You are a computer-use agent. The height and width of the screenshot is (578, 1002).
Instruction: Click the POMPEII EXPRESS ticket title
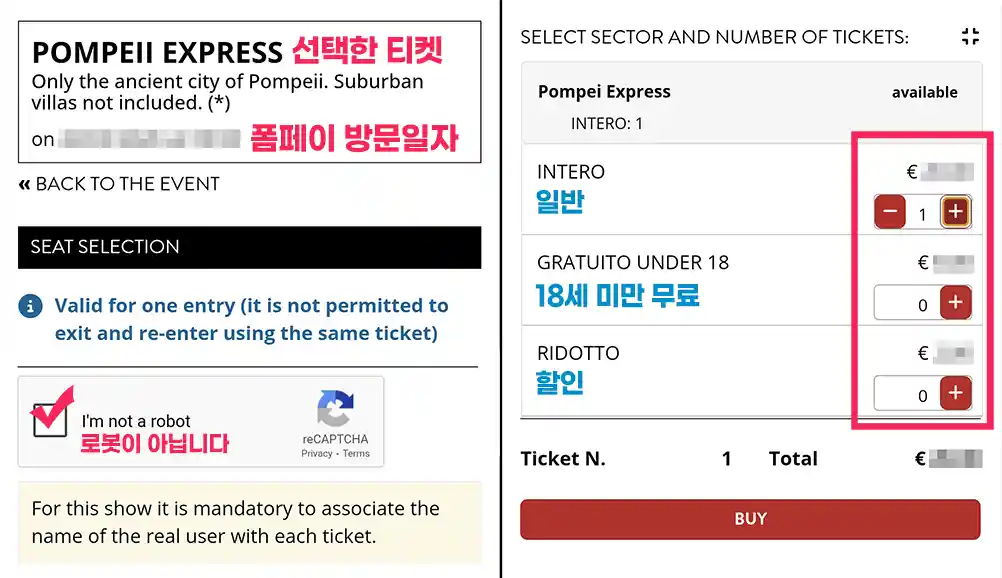(157, 52)
